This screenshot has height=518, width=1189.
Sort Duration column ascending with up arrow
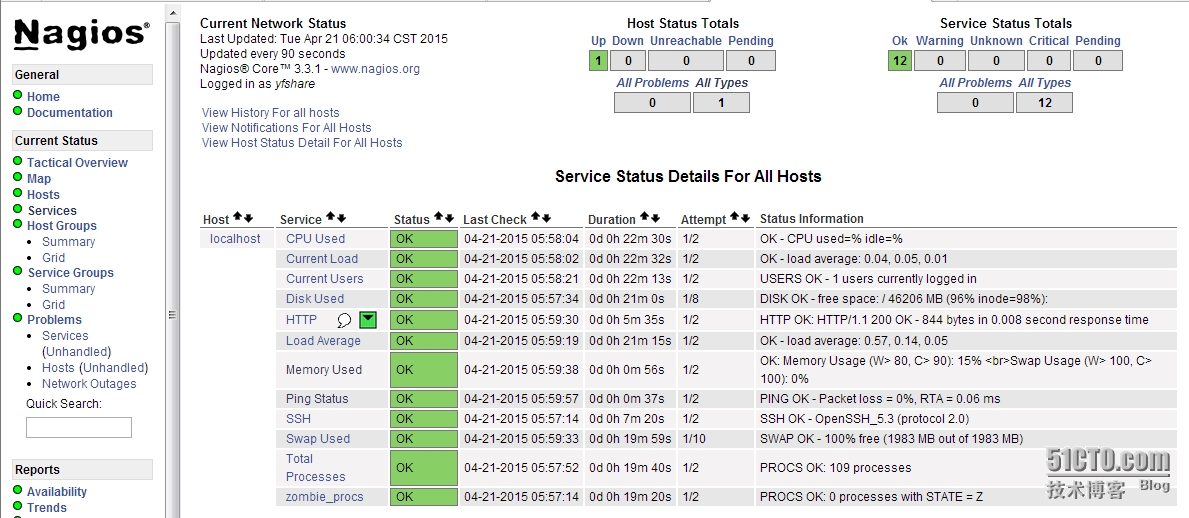tap(645, 217)
